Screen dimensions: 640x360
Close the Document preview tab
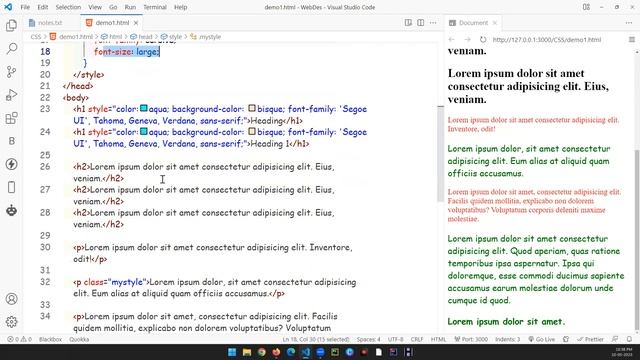click(x=495, y=23)
